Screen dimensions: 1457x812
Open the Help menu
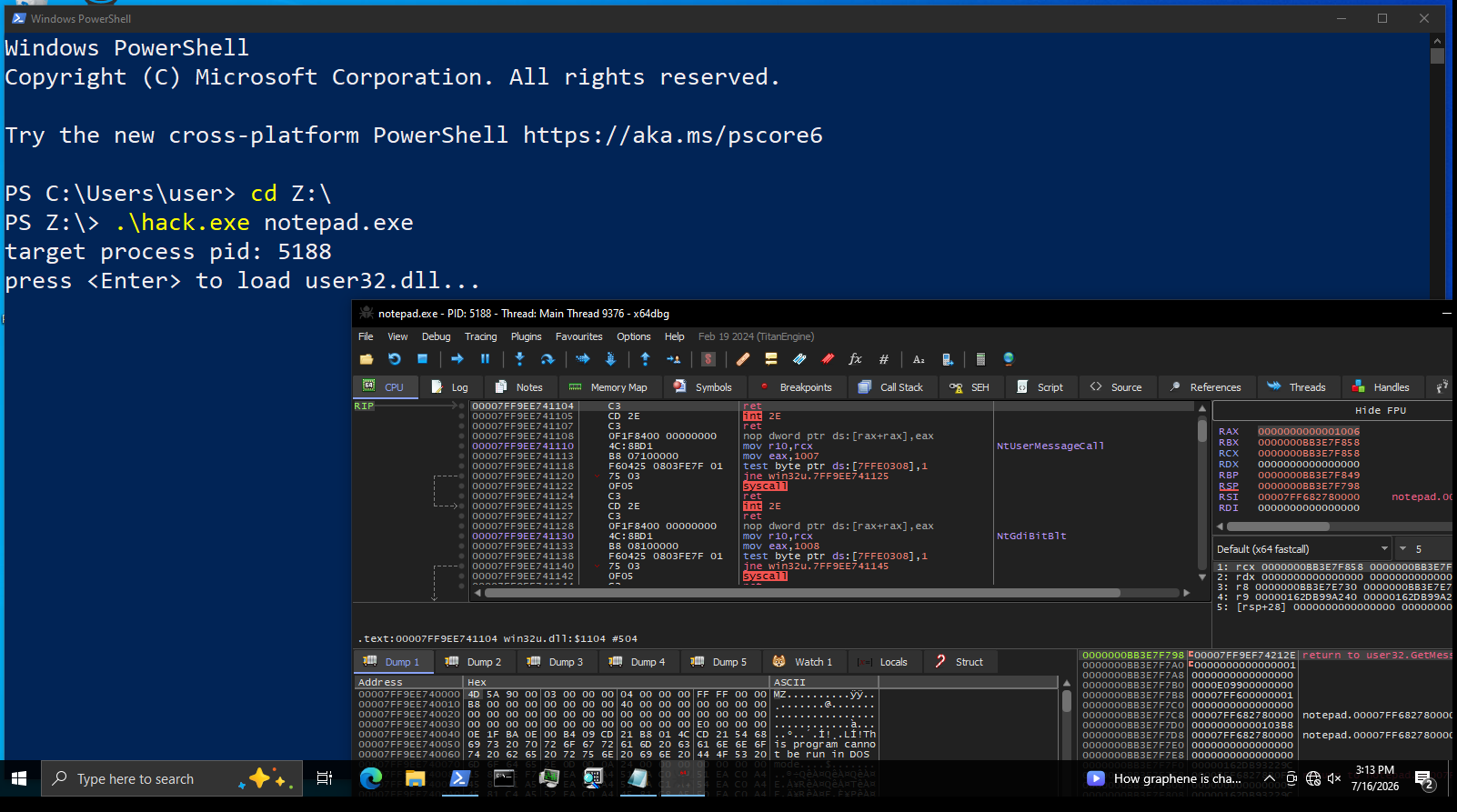tap(674, 336)
